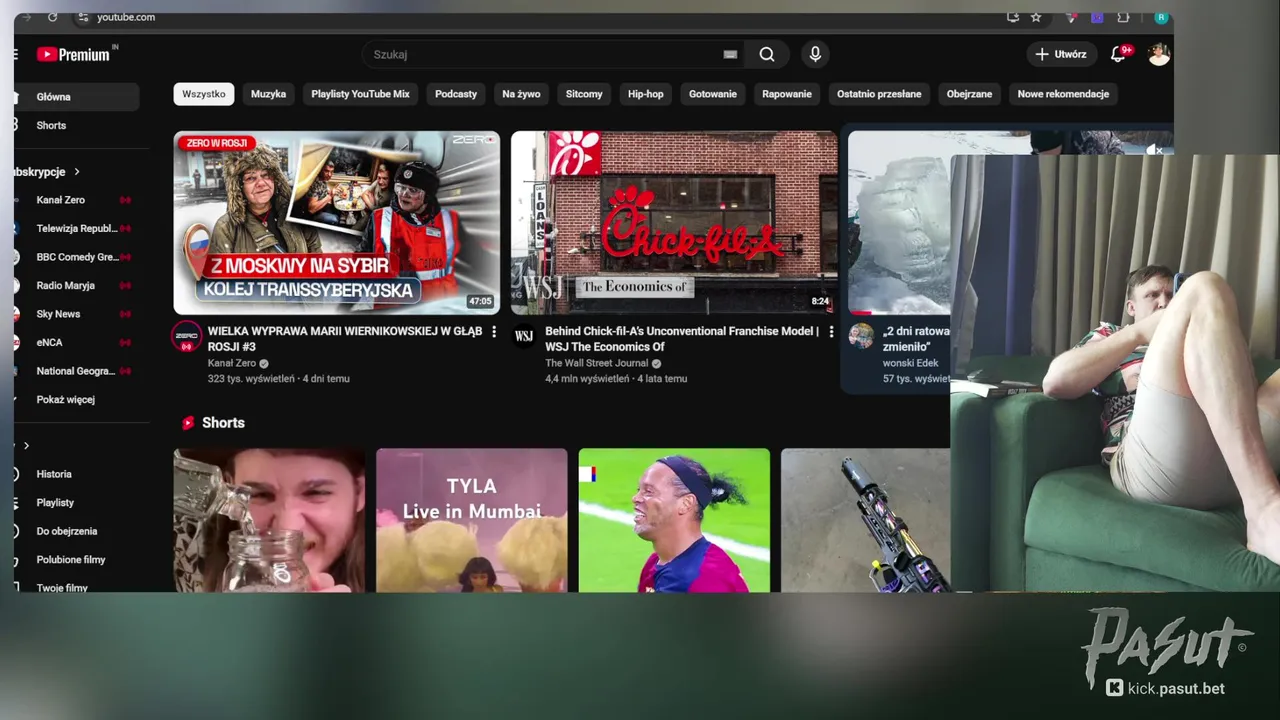Unmute the preview of the third video

point(1156,149)
